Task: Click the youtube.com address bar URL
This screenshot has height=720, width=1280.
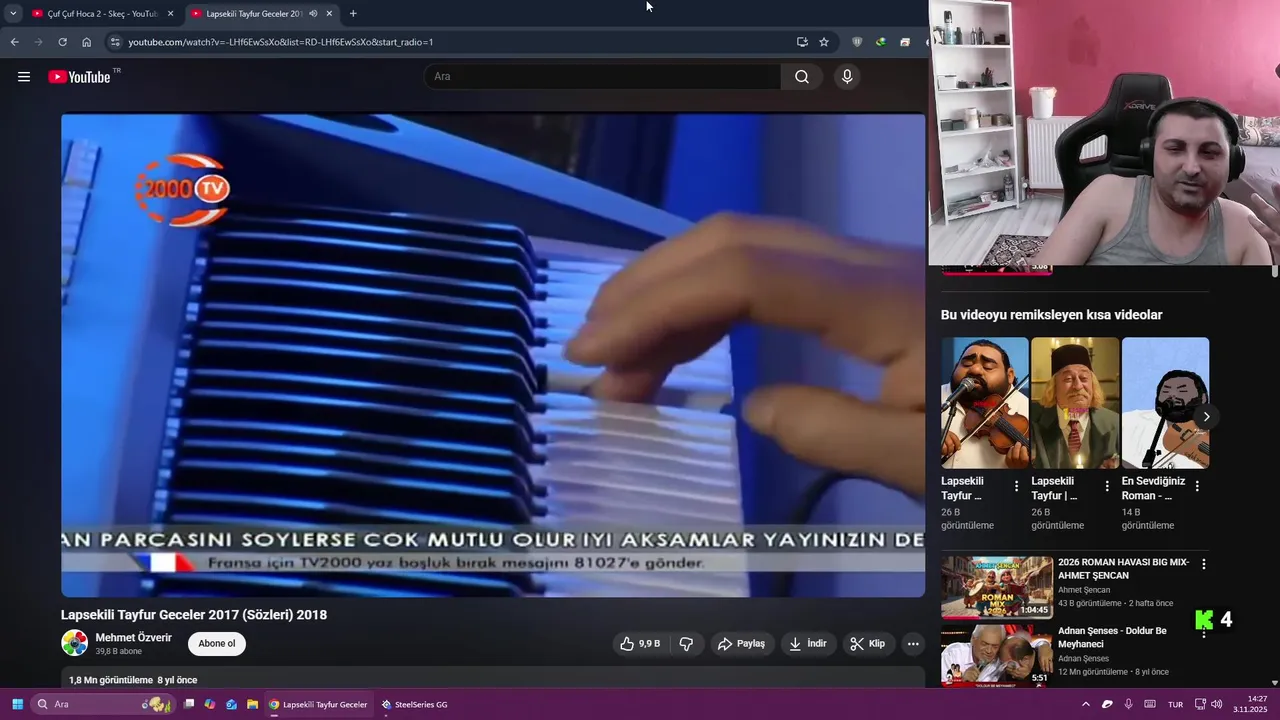Action: point(280,42)
